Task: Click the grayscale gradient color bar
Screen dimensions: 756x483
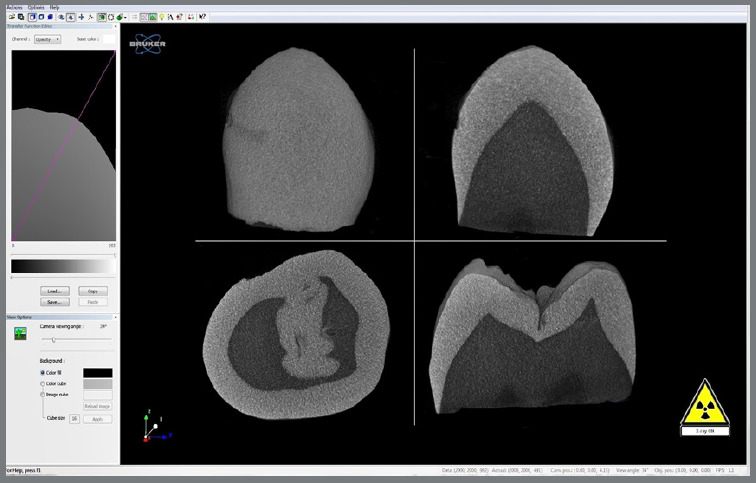Action: coord(63,267)
